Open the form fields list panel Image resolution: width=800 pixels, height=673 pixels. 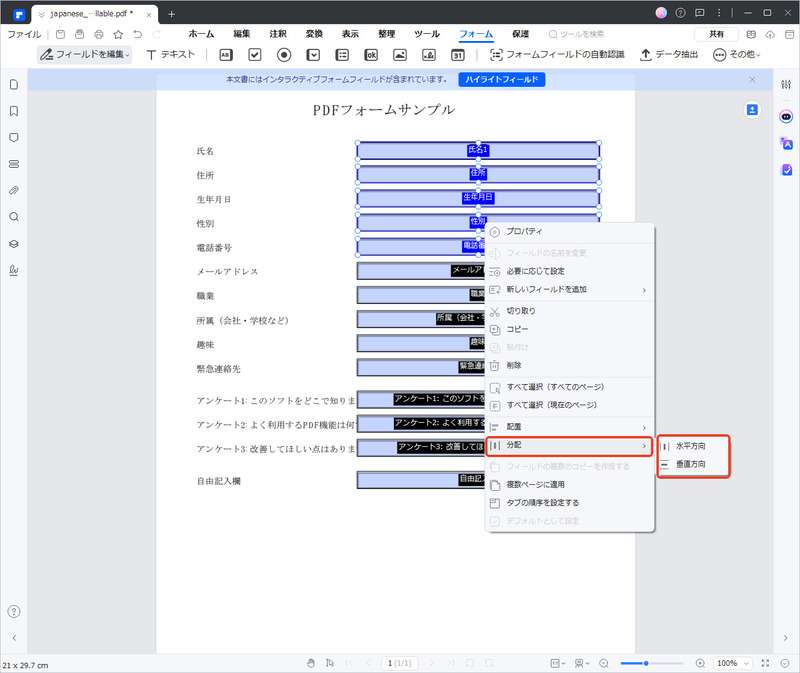pos(14,164)
